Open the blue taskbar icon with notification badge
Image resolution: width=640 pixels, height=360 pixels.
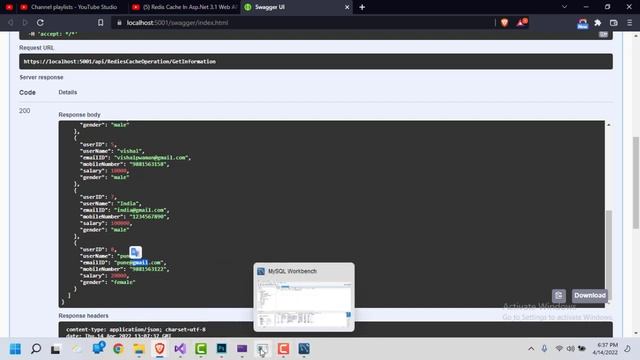tap(98, 348)
